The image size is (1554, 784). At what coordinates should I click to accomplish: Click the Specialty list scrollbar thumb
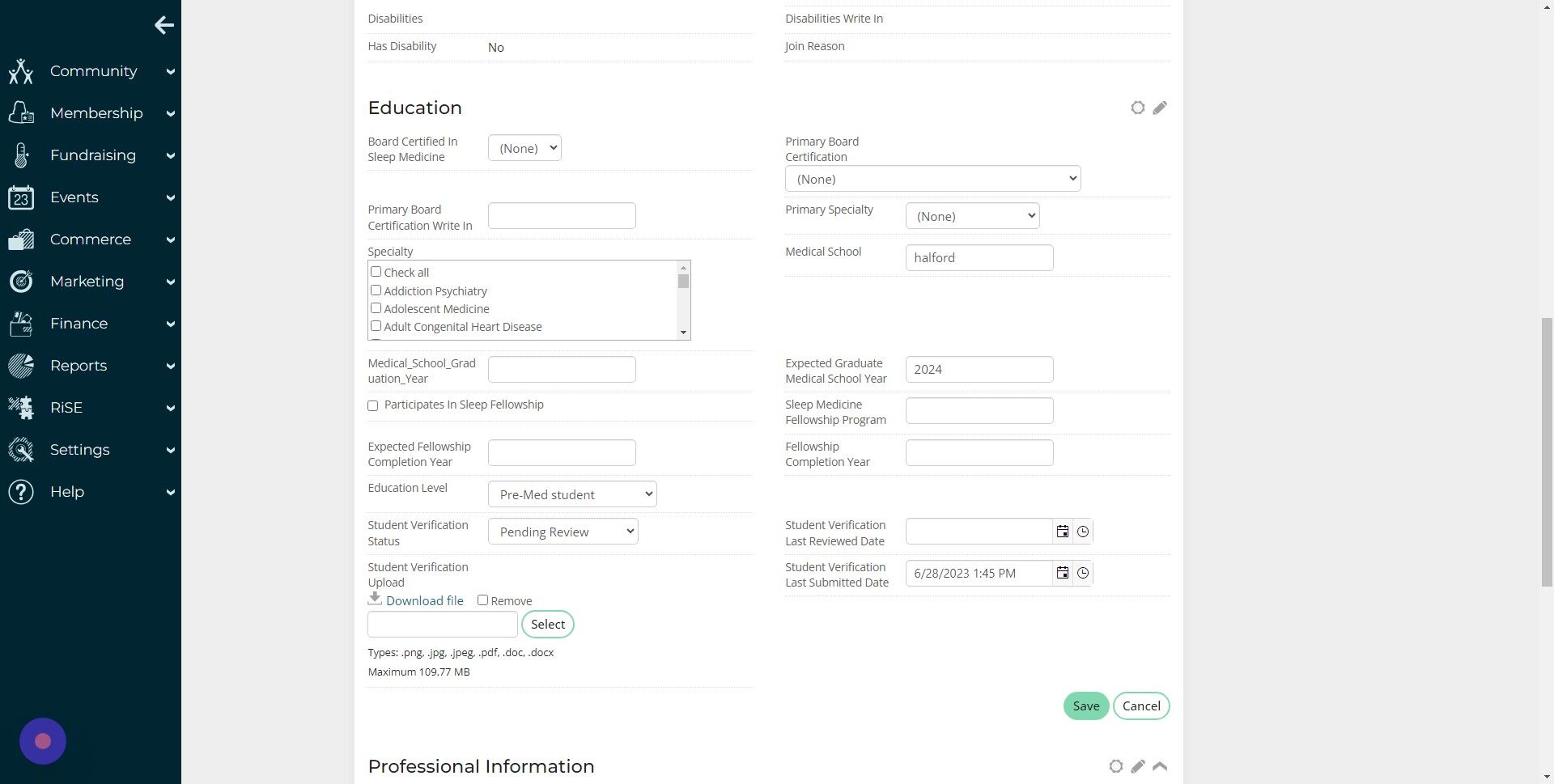[683, 282]
